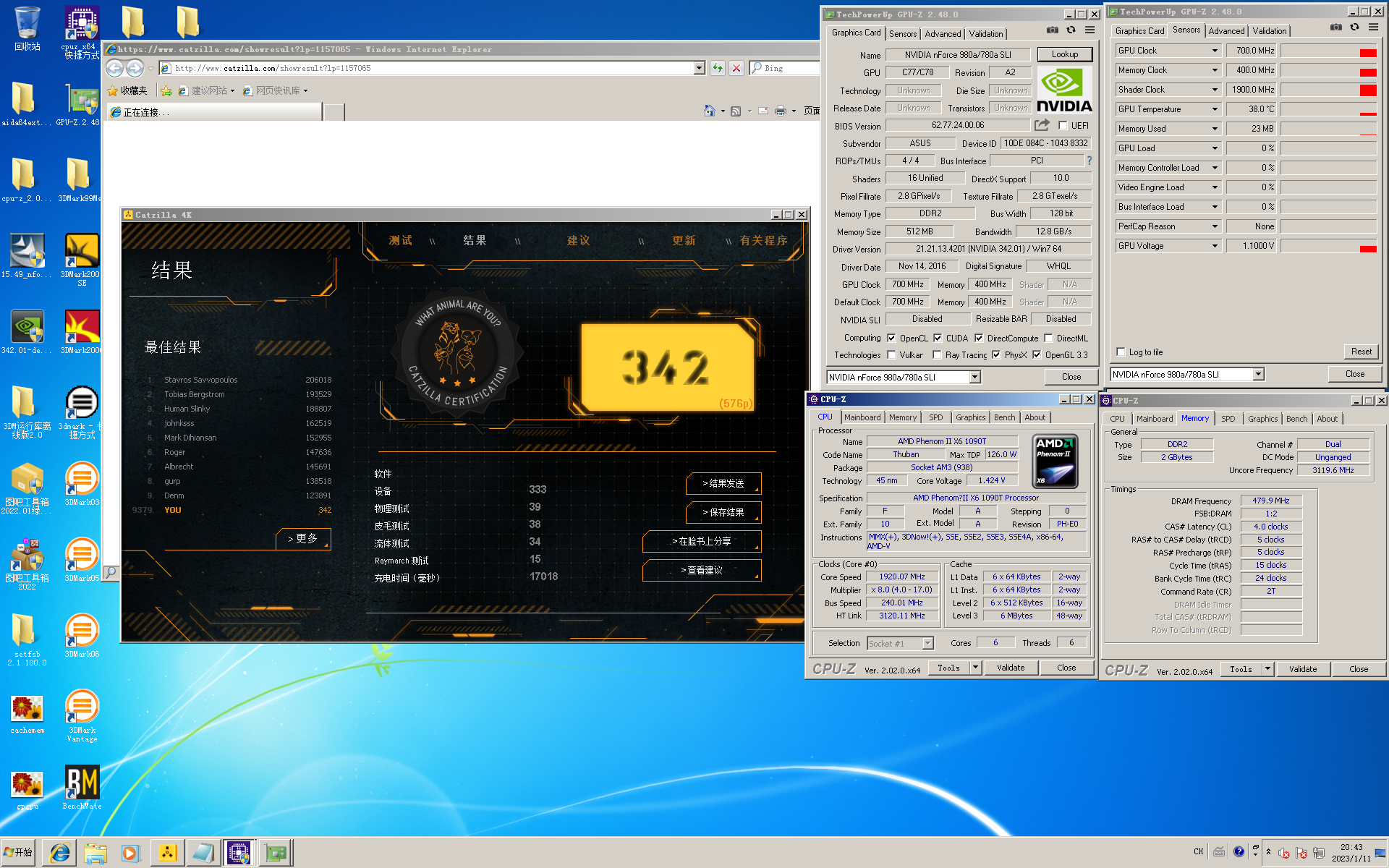Toggle the Vulkan checkbox
The width and height of the screenshot is (1389, 868).
pyautogui.click(x=892, y=354)
